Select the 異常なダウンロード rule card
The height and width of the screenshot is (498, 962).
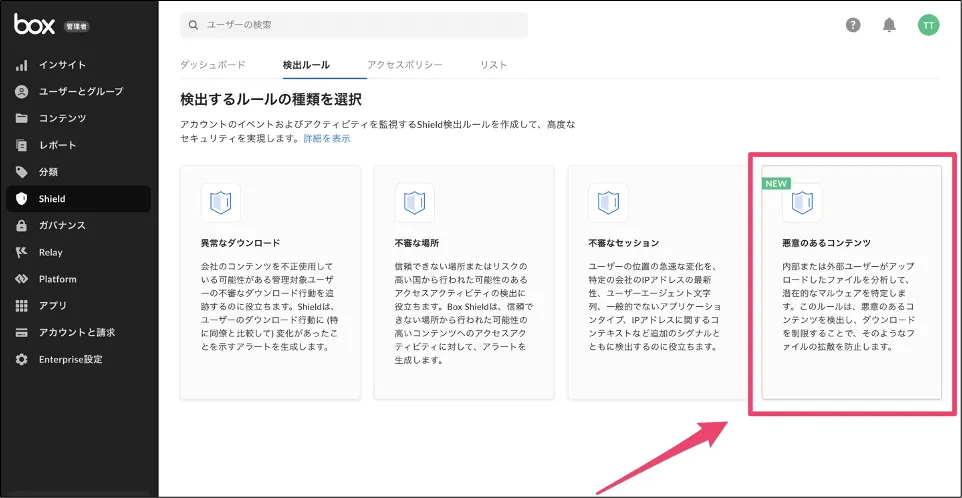coord(270,282)
